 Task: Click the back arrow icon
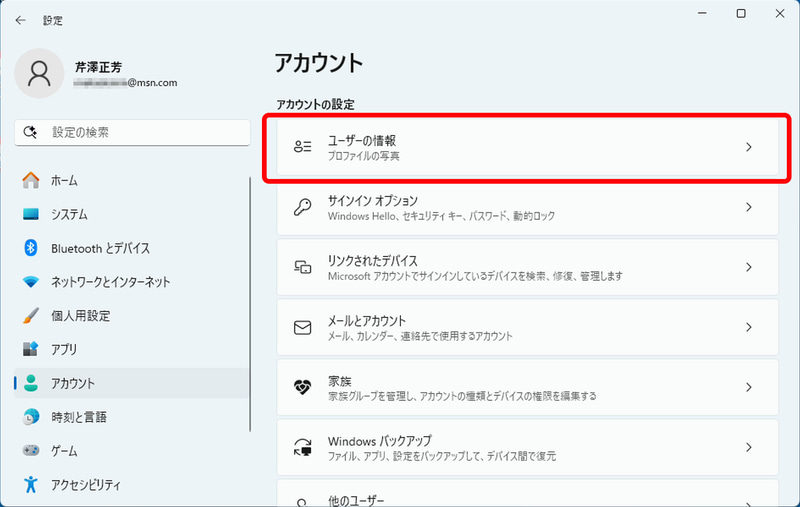pyautogui.click(x=20, y=20)
